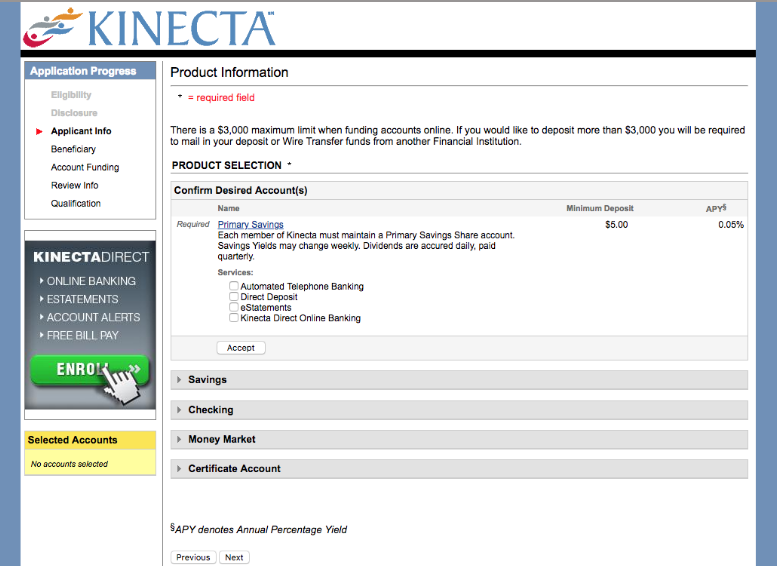Go back with the Previous button

point(193,557)
